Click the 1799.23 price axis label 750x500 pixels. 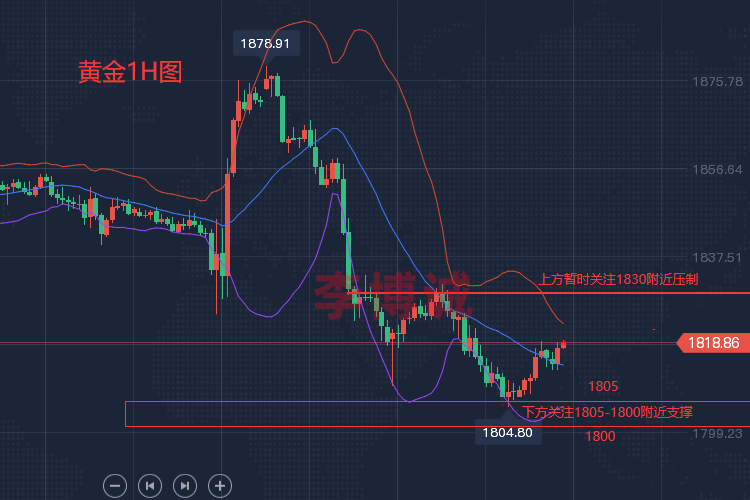click(x=717, y=433)
